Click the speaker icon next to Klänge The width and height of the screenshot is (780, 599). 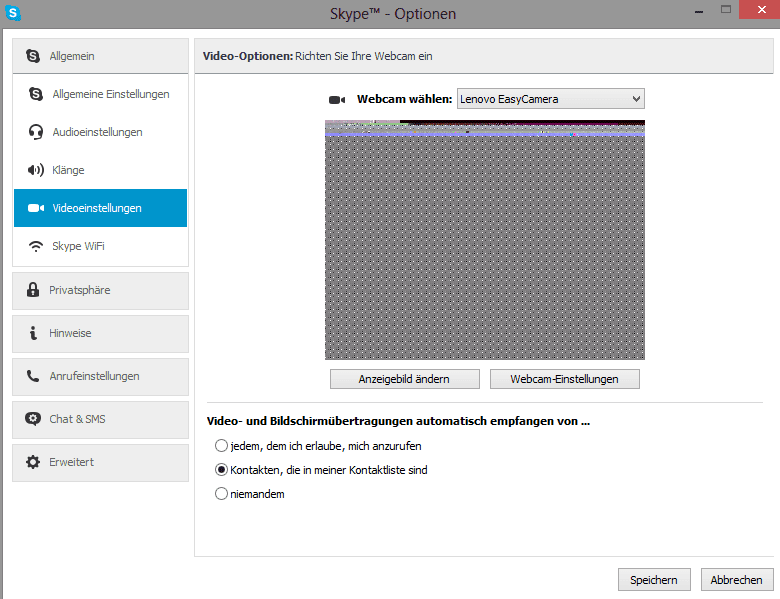coord(35,170)
